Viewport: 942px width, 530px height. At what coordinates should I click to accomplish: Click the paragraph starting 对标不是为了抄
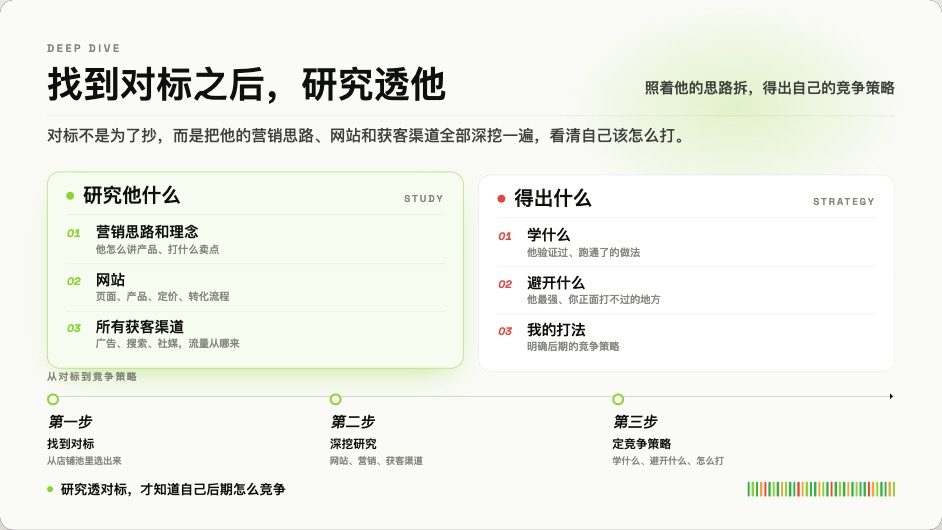[366, 136]
